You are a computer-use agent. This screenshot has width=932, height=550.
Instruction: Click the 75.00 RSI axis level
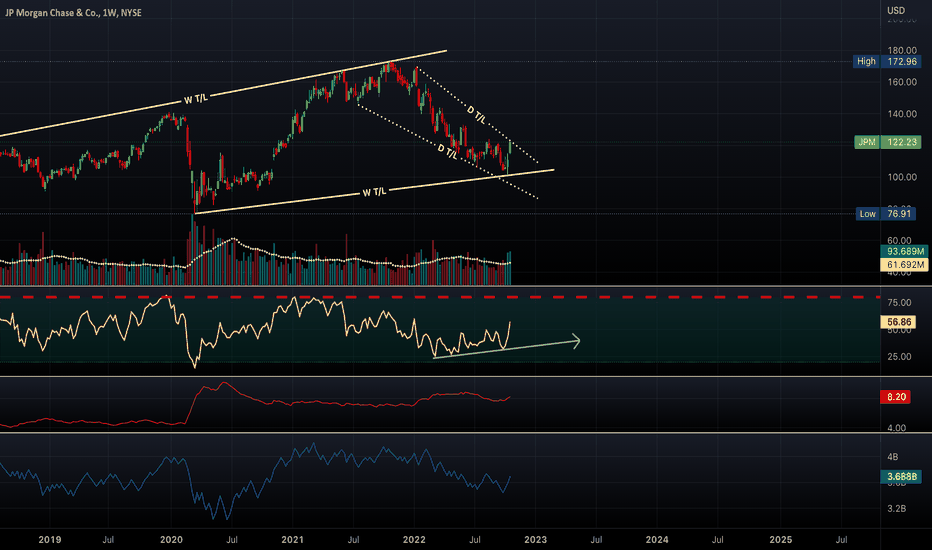click(x=899, y=303)
